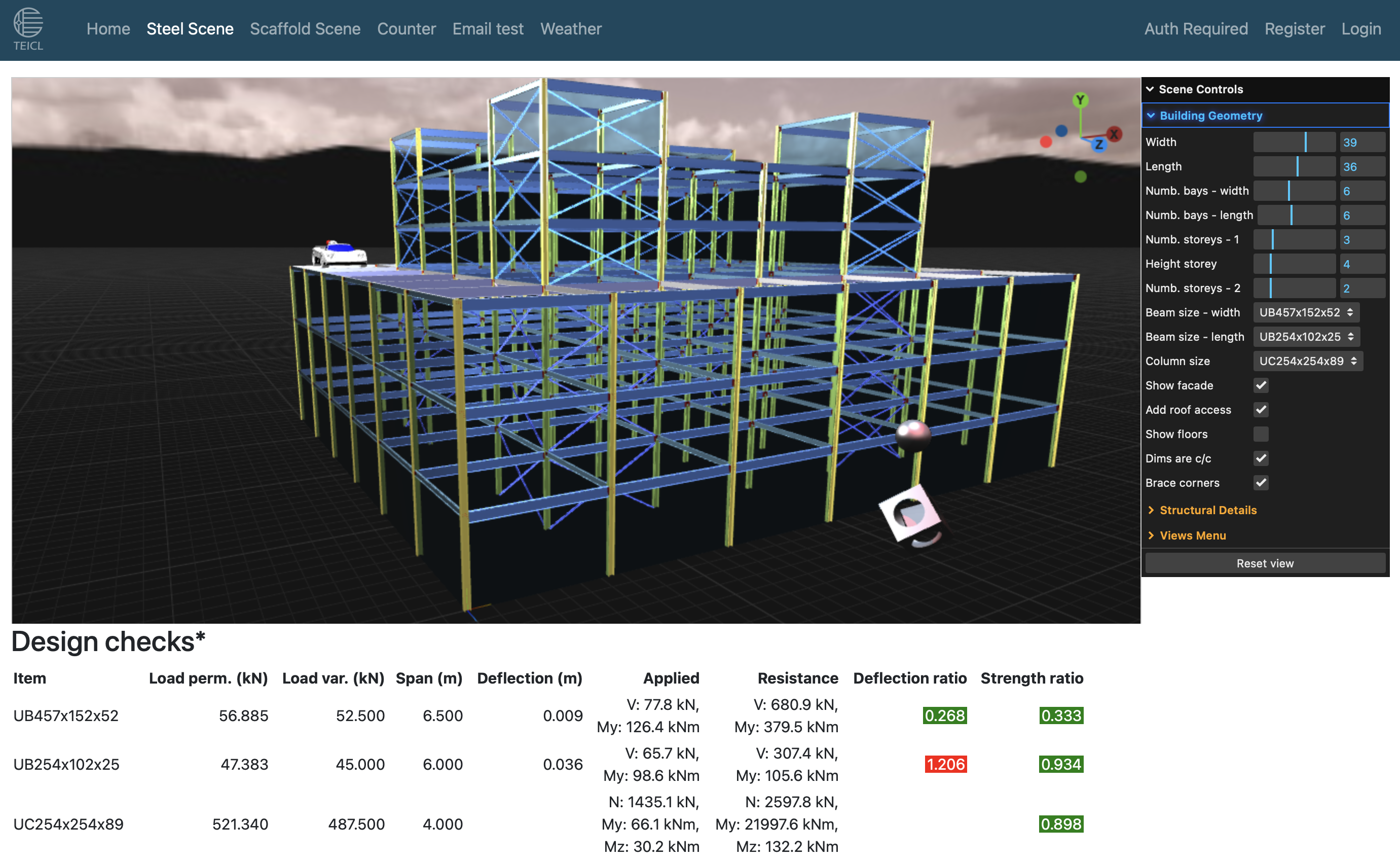The width and height of the screenshot is (1400, 859).
Task: Click the blue Z axis gizmo handle
Action: (1099, 145)
